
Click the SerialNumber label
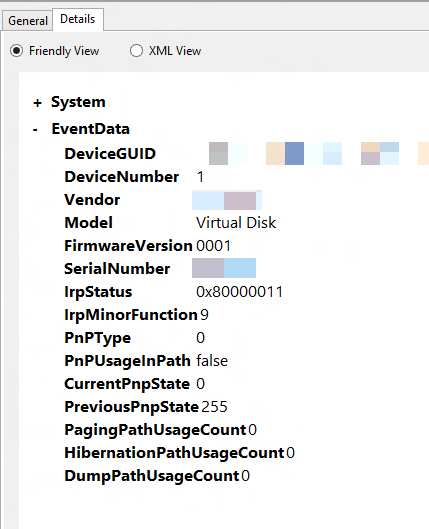(x=117, y=269)
